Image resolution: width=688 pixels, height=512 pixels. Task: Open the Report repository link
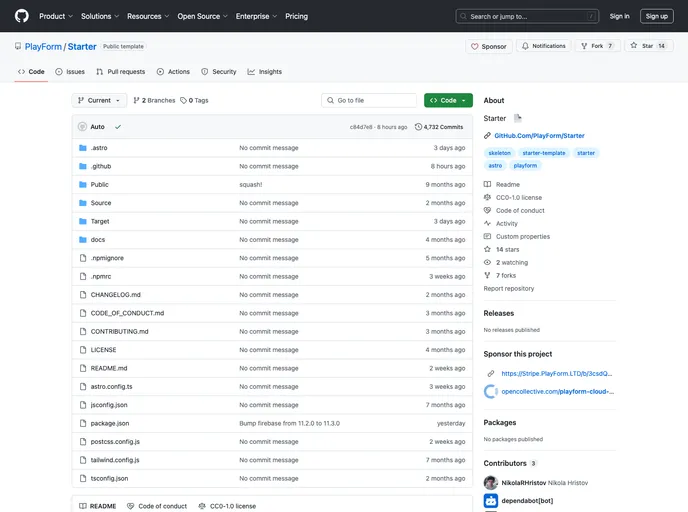(509, 288)
